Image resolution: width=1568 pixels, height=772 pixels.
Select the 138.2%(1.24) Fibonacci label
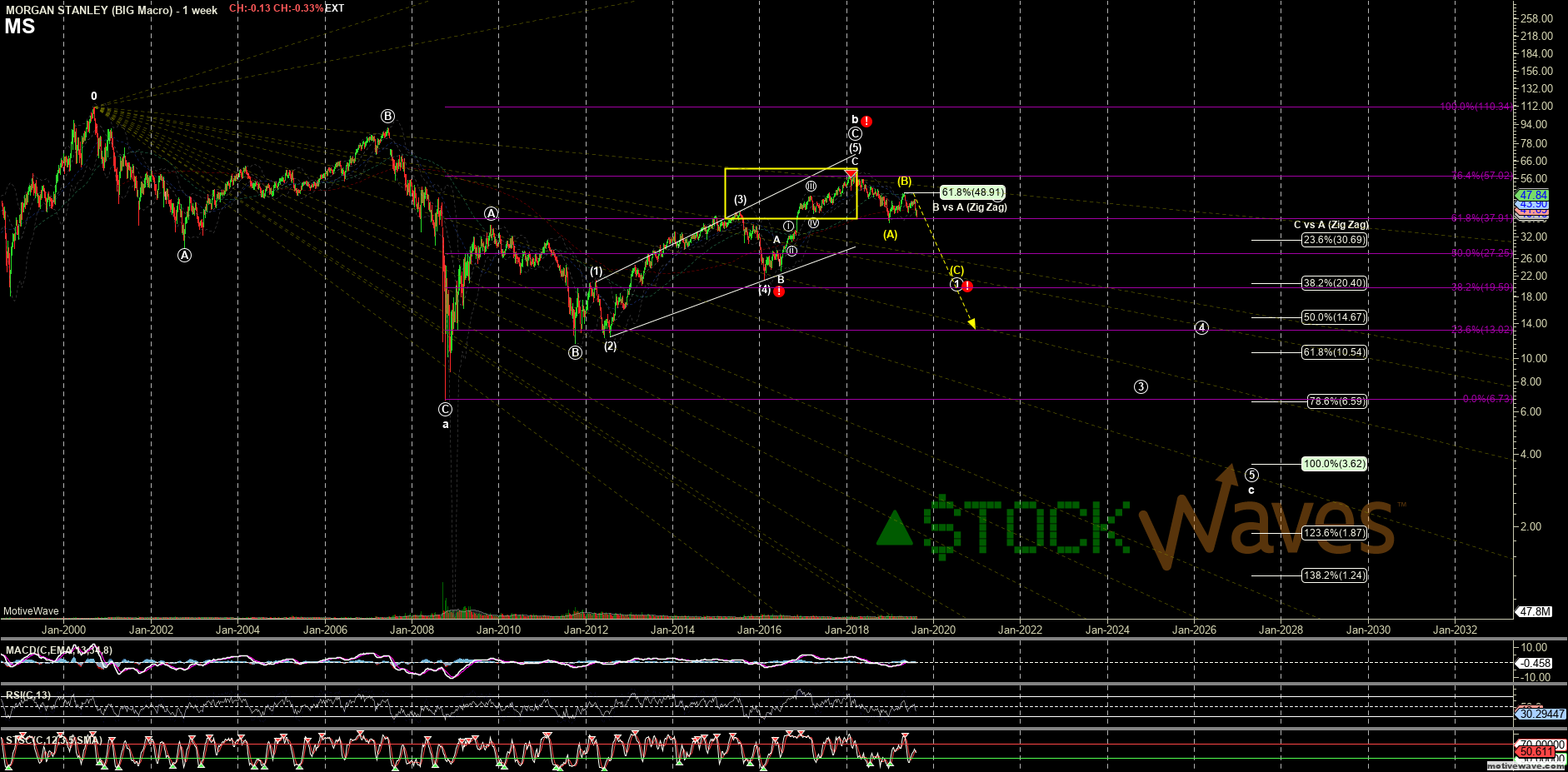[1335, 575]
